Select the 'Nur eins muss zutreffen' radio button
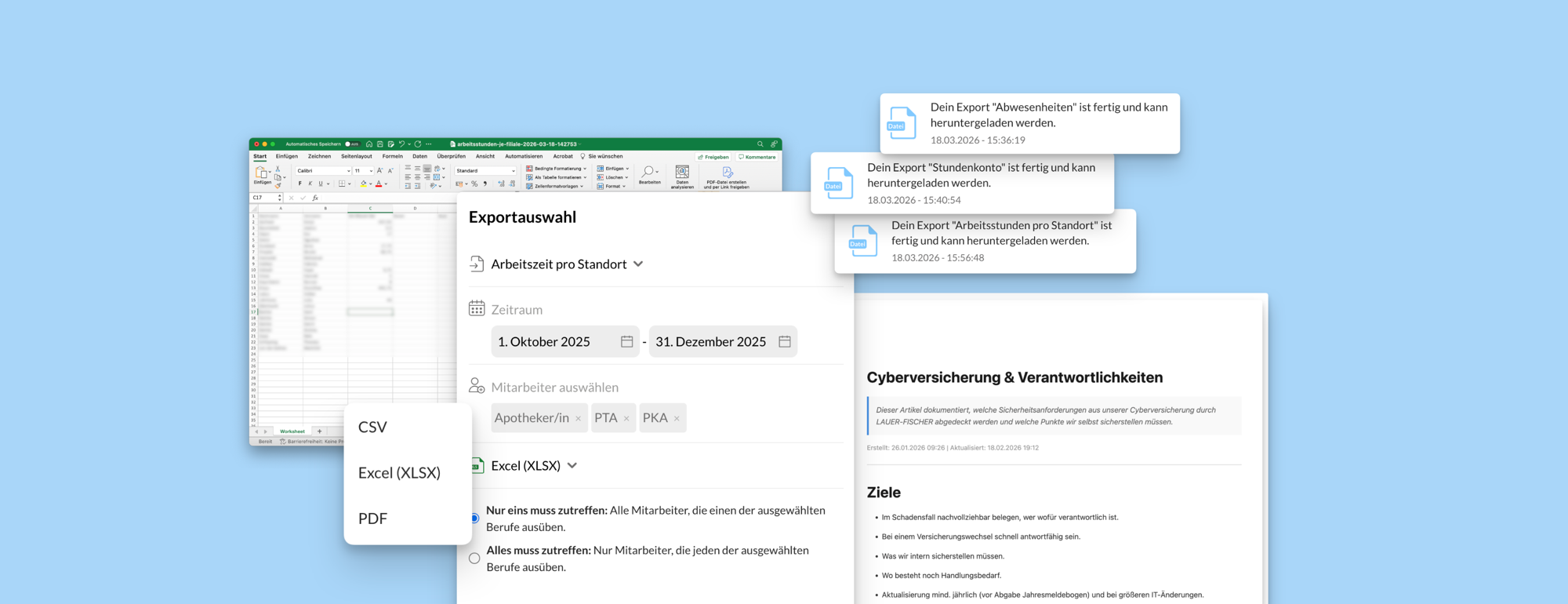 click(x=475, y=518)
